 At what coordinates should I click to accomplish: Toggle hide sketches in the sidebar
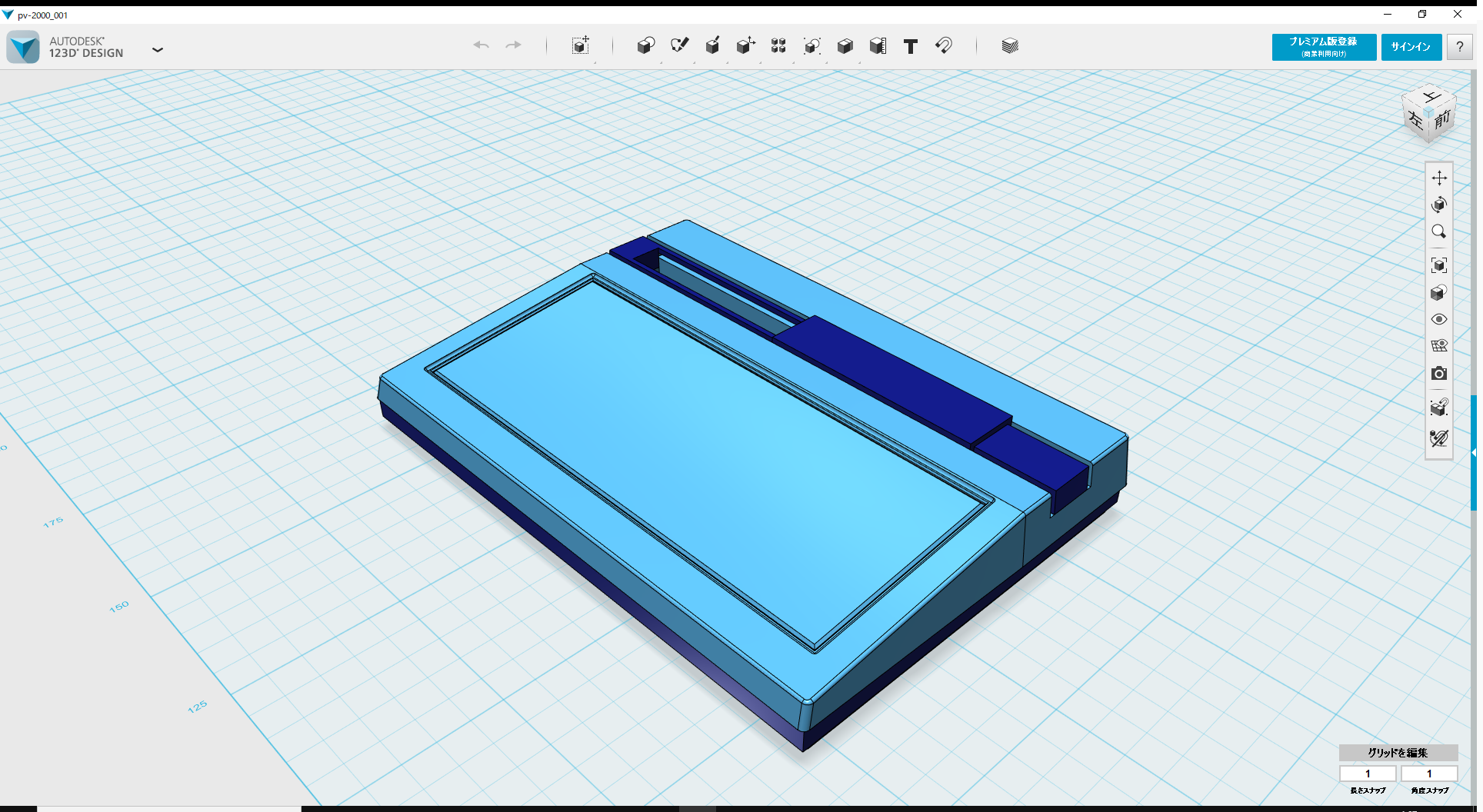point(1439,438)
